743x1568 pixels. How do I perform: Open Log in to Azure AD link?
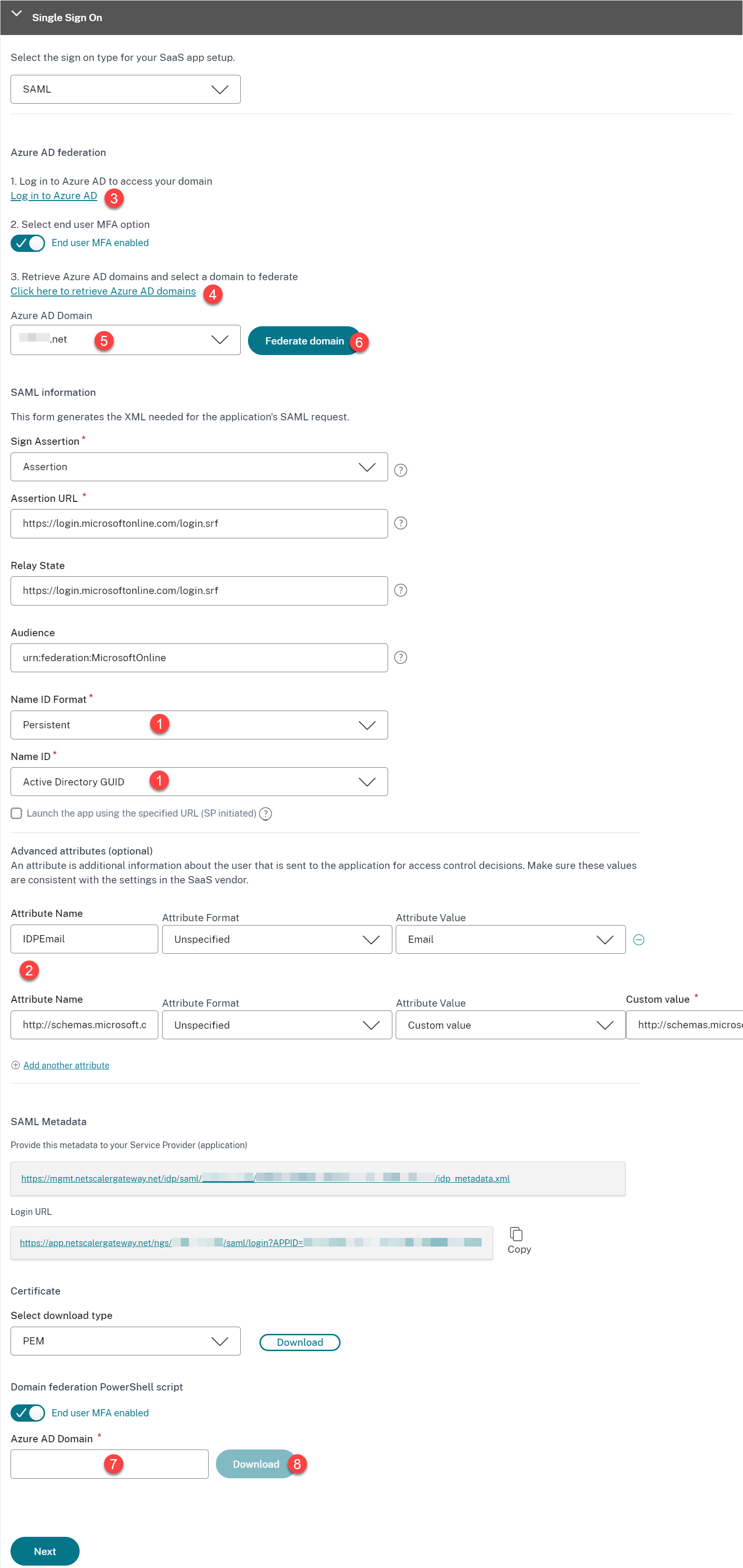click(54, 195)
